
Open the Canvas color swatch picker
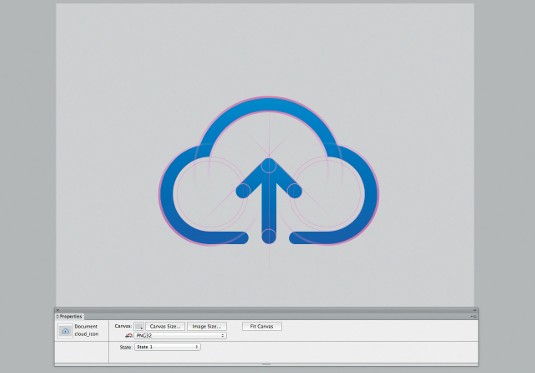coord(139,327)
